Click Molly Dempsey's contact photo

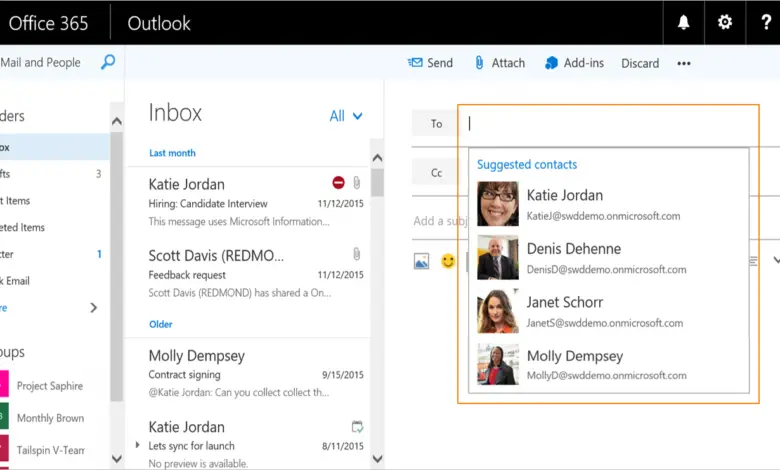pos(497,365)
